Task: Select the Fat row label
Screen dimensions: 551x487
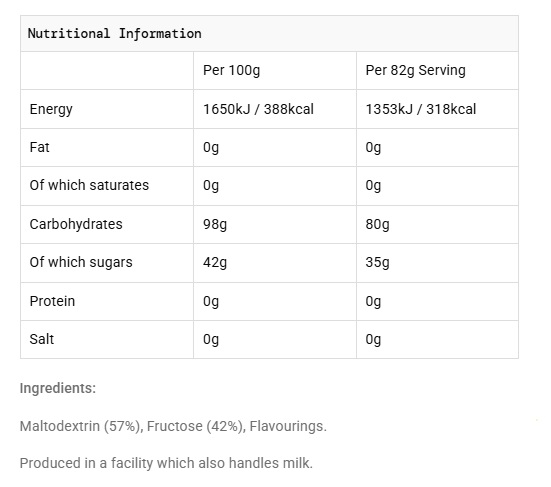Action: tap(39, 147)
